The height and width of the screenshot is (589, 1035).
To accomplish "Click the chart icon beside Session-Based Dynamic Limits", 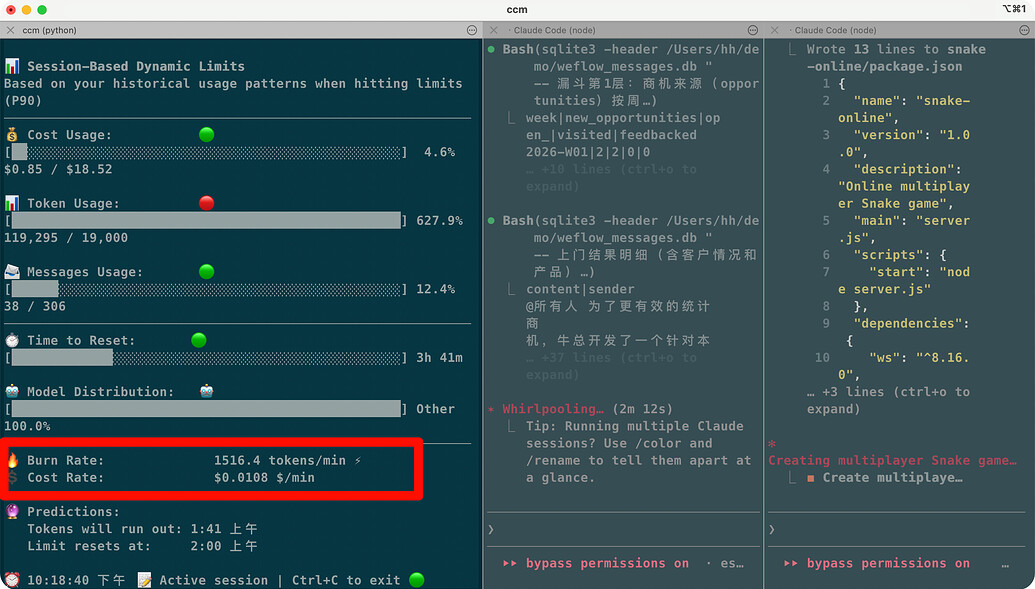I will (12, 66).
